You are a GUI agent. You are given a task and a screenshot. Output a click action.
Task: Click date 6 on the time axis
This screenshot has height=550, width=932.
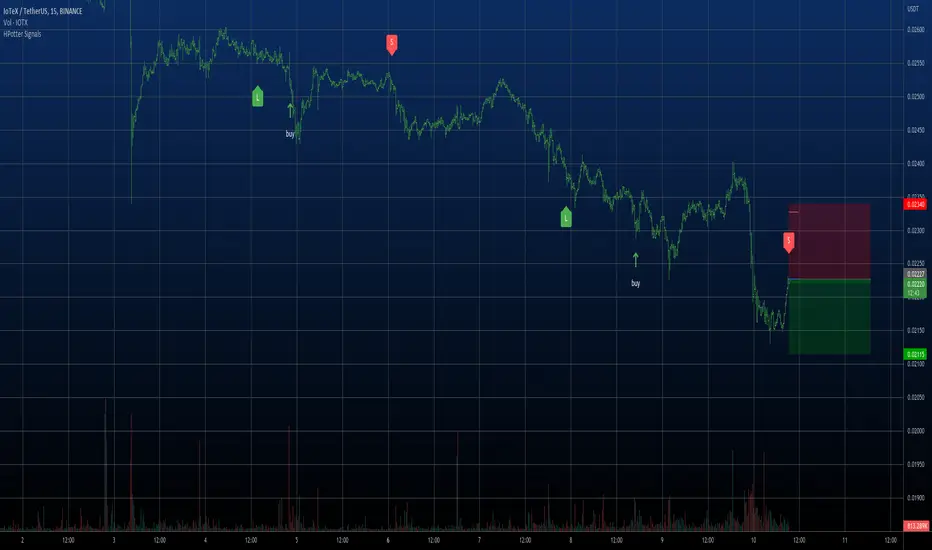(x=388, y=540)
